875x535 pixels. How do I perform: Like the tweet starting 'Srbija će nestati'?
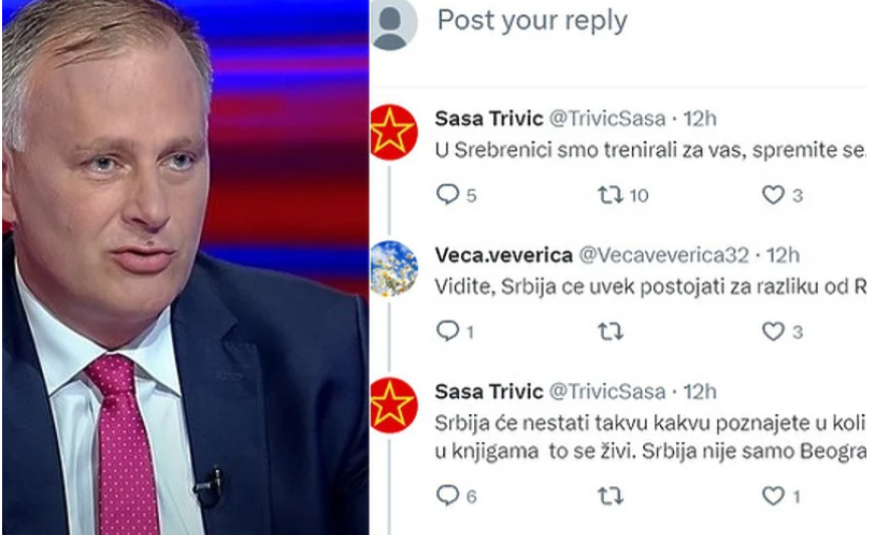click(773, 495)
